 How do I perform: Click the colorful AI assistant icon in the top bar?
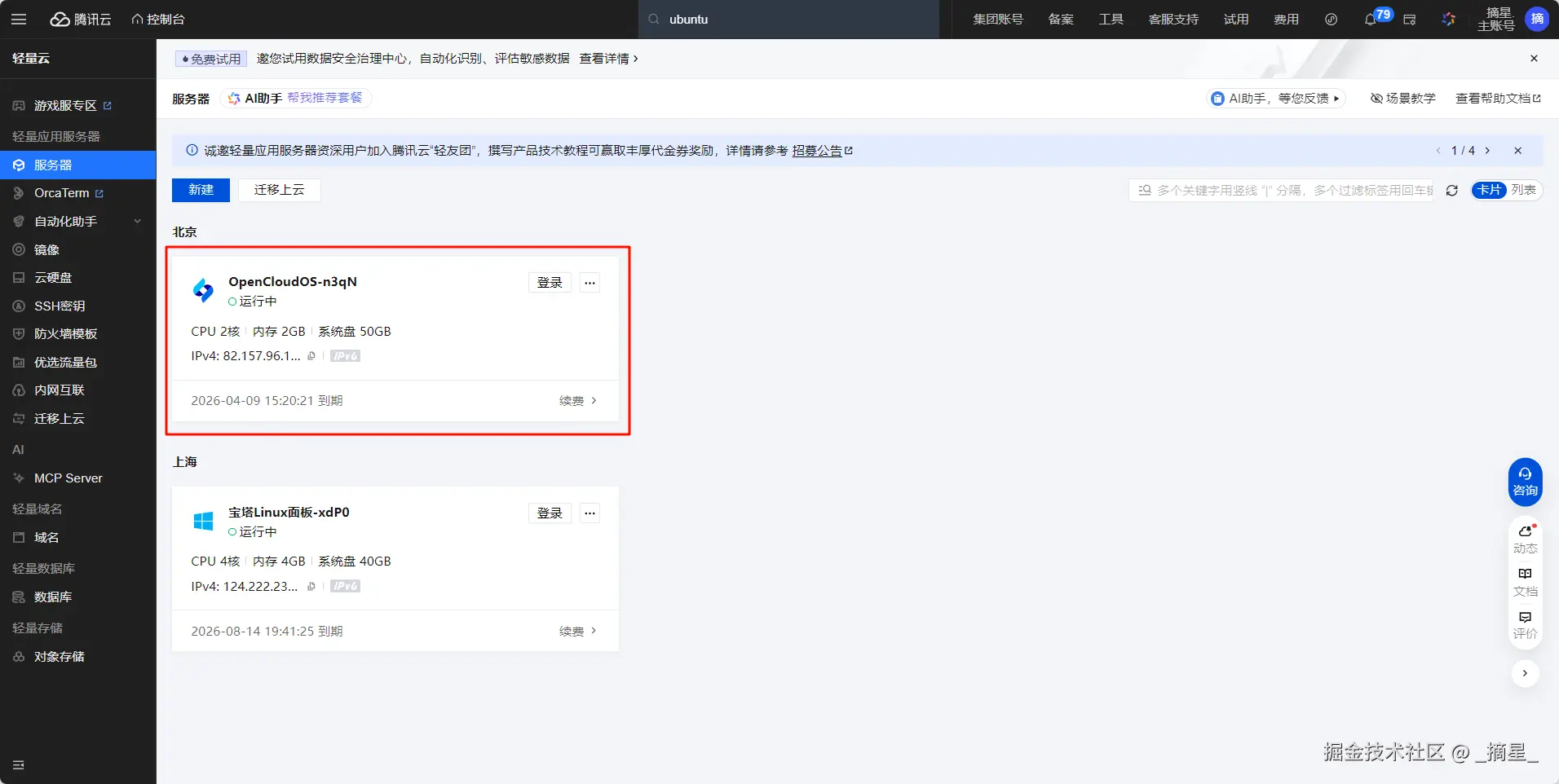pyautogui.click(x=1449, y=19)
